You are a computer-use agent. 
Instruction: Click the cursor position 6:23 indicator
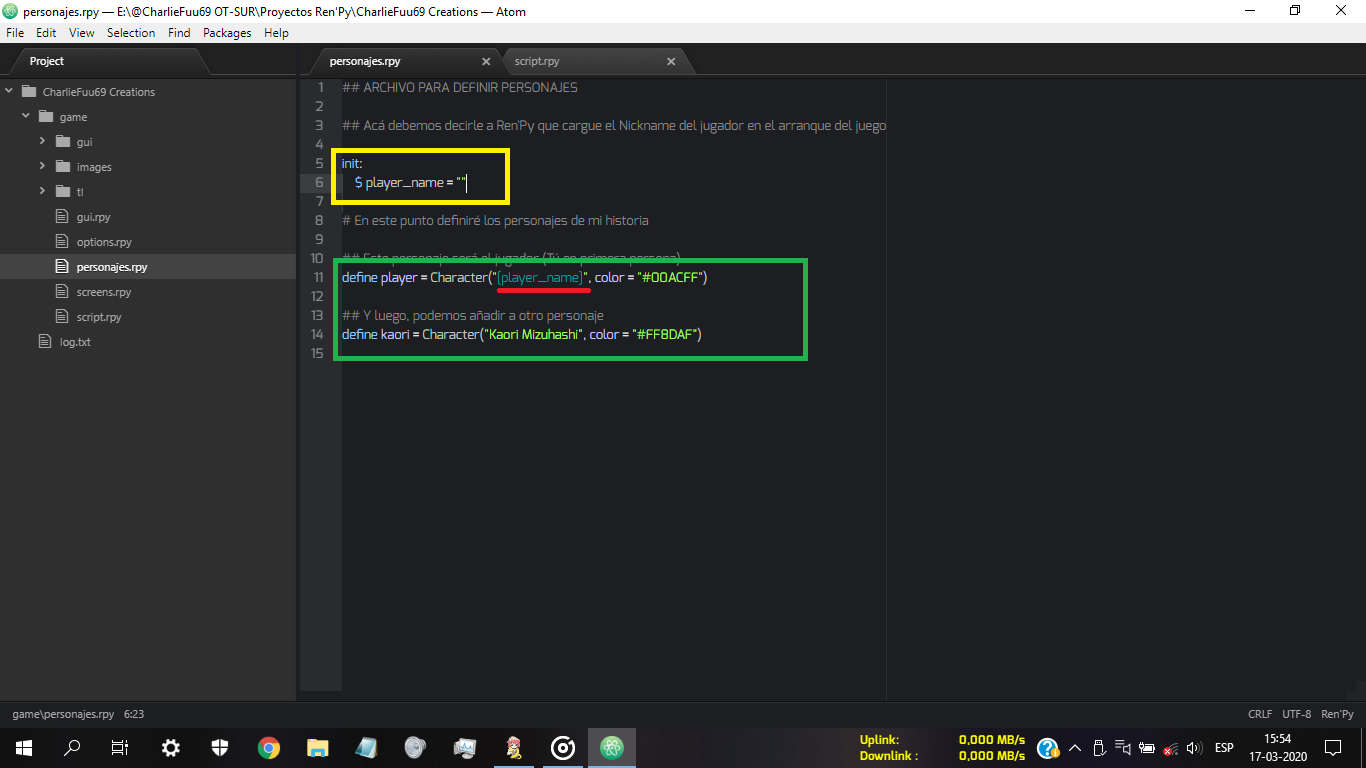[134, 714]
